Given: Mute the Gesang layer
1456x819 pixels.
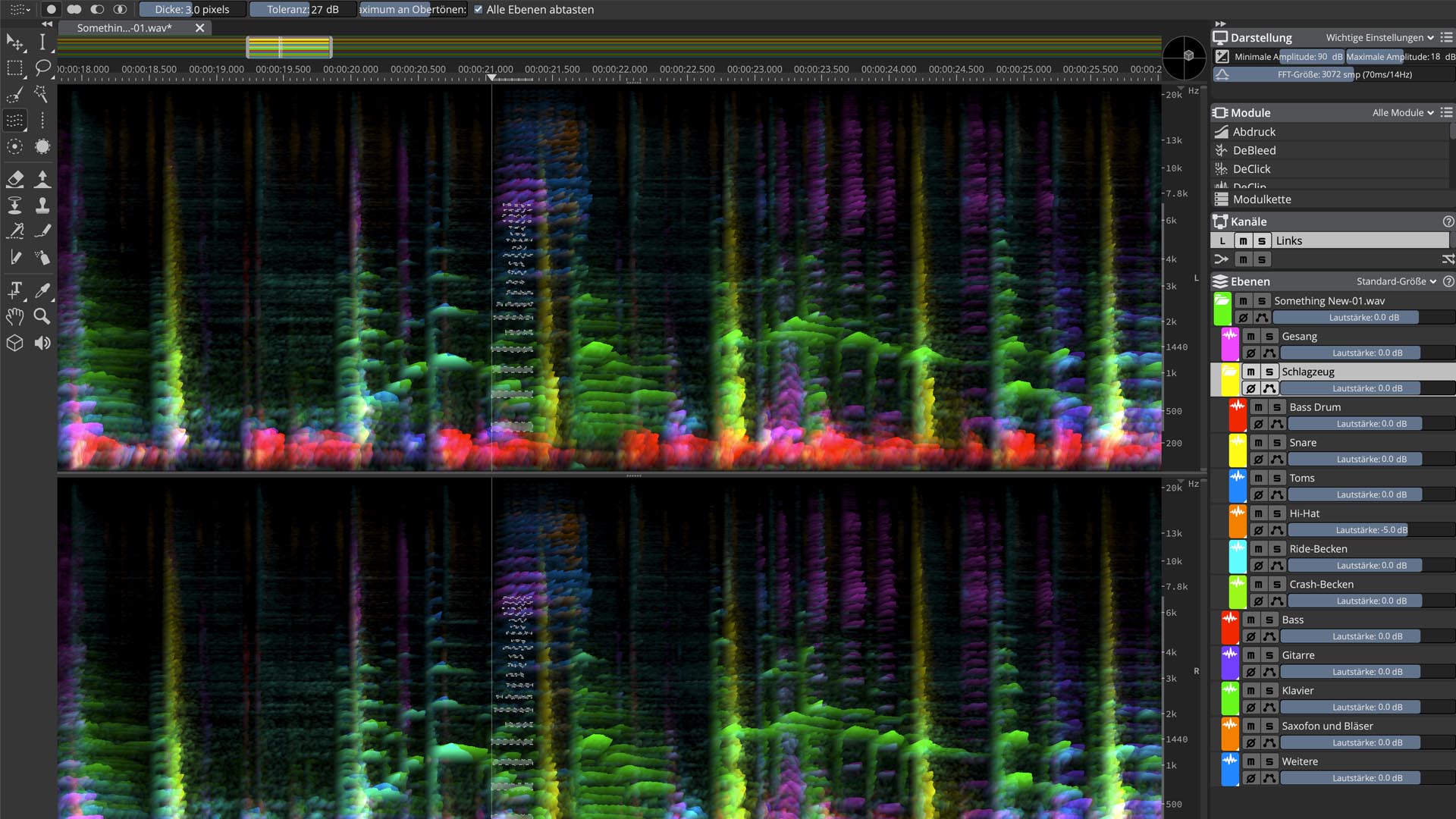Looking at the screenshot, I should point(1251,336).
